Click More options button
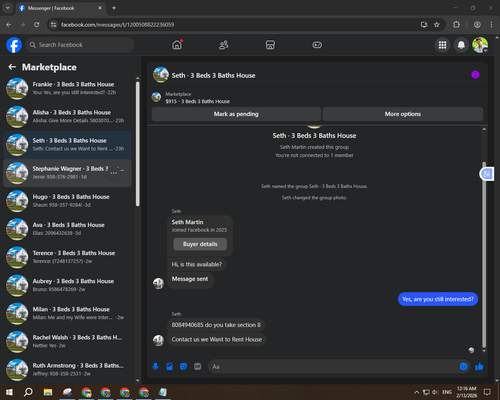The width and height of the screenshot is (500, 400). coord(403,114)
